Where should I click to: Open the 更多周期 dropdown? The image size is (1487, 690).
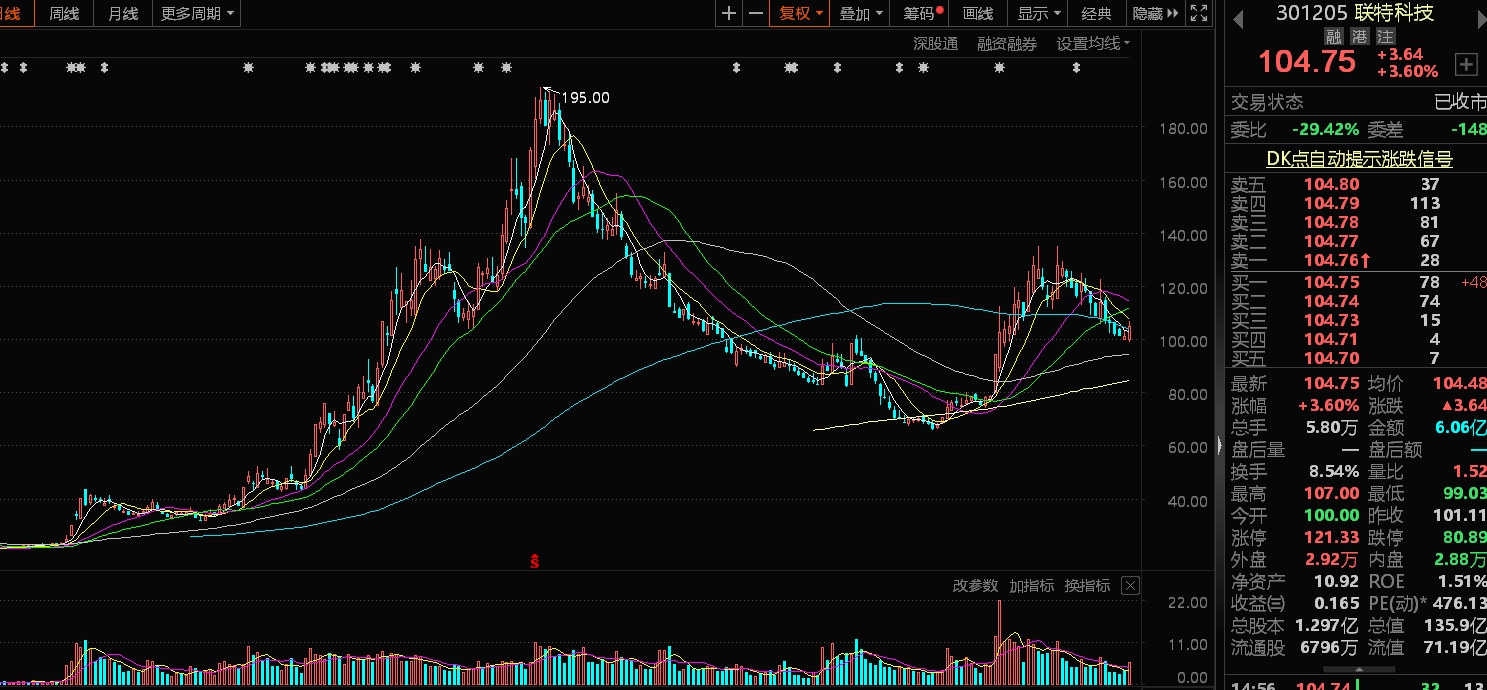(x=197, y=13)
